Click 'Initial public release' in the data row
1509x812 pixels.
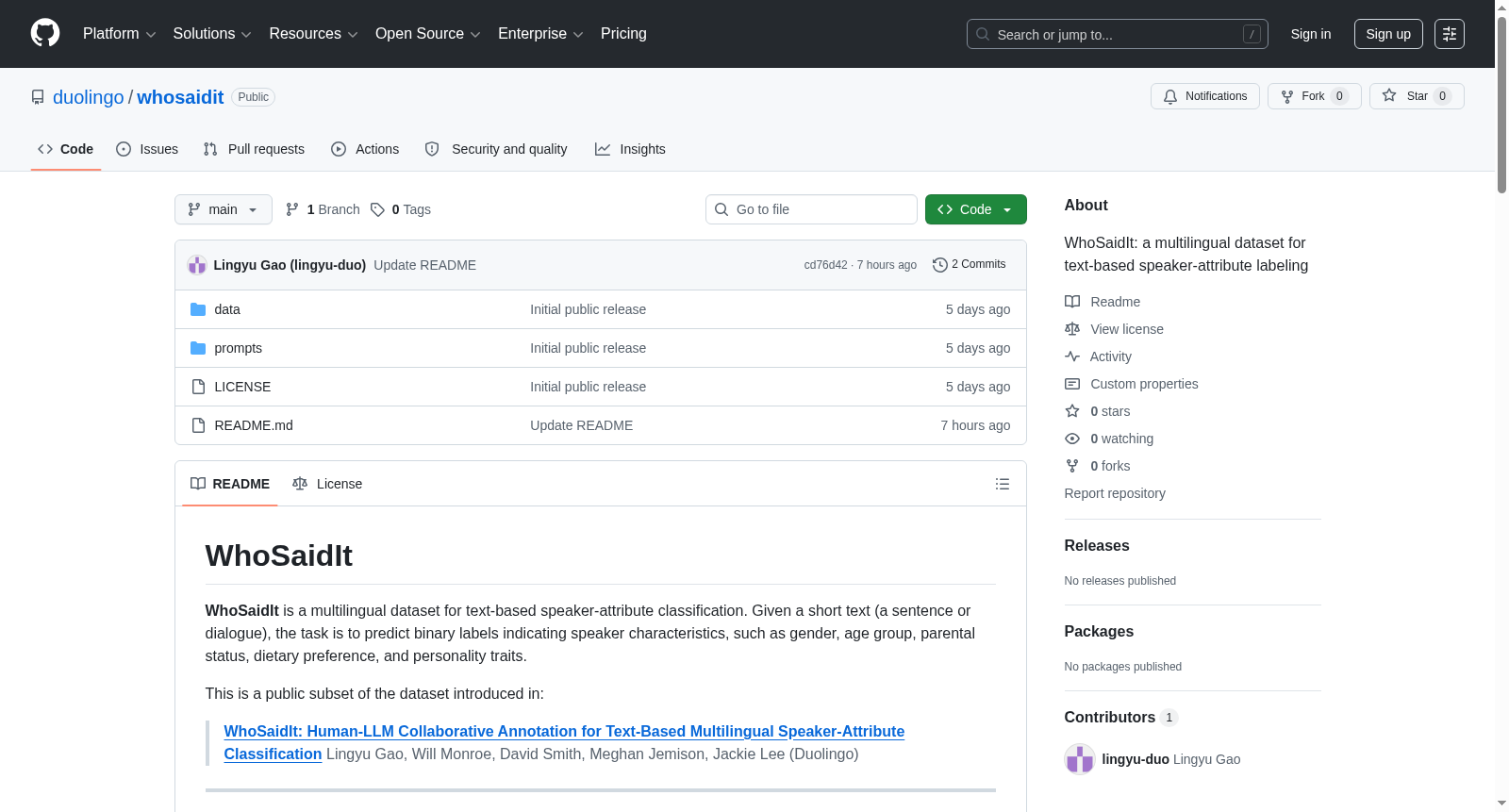pyautogui.click(x=588, y=309)
